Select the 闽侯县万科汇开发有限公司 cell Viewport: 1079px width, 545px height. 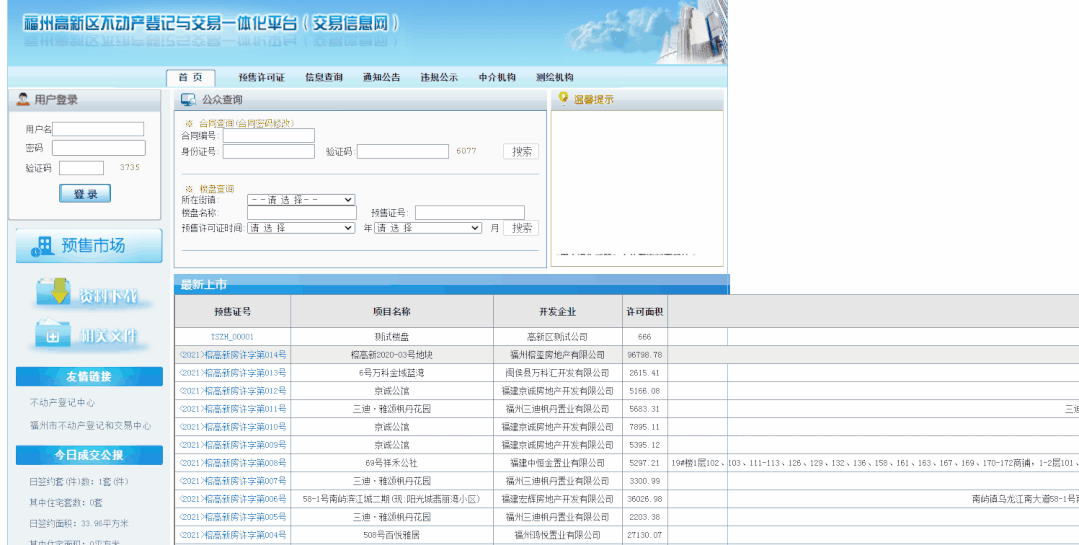click(x=557, y=373)
